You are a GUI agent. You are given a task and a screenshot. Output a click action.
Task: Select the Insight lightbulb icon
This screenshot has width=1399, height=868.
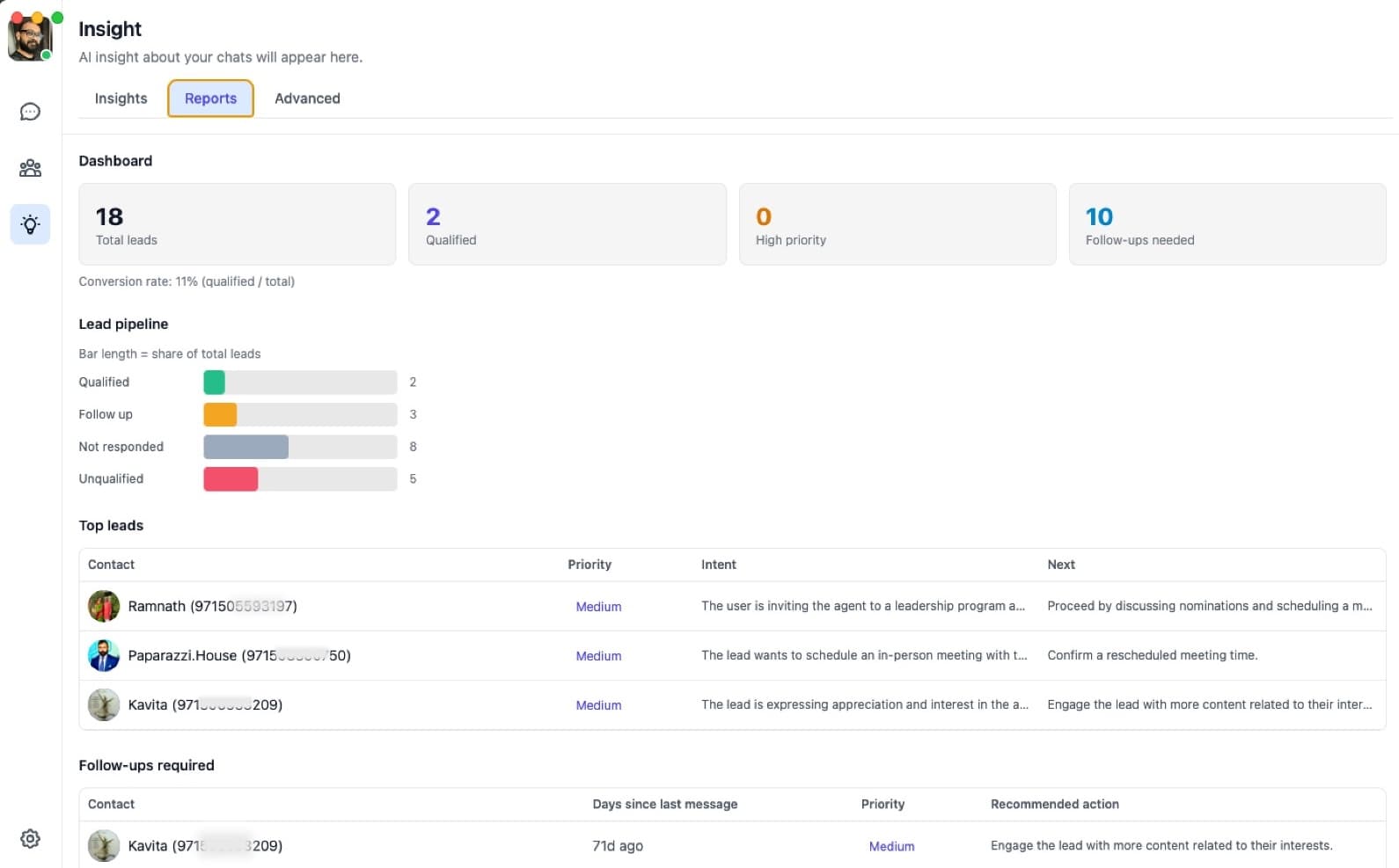coord(30,224)
